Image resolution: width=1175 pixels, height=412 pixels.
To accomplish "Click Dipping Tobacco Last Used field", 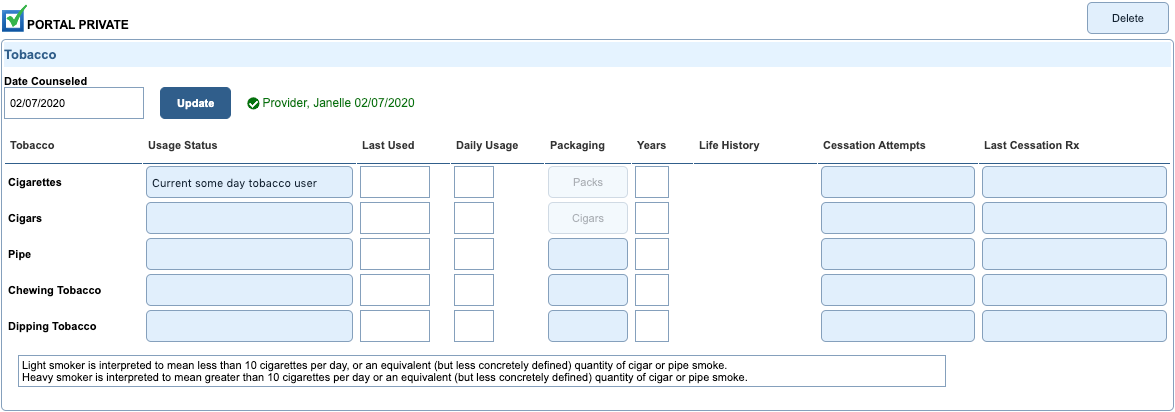I will pyautogui.click(x=394, y=326).
